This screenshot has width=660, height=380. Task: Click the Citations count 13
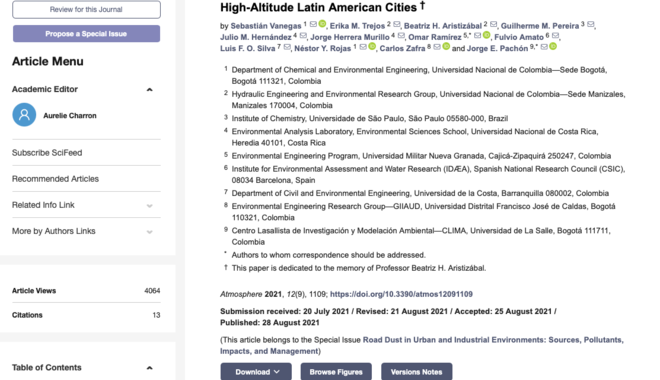[156, 315]
